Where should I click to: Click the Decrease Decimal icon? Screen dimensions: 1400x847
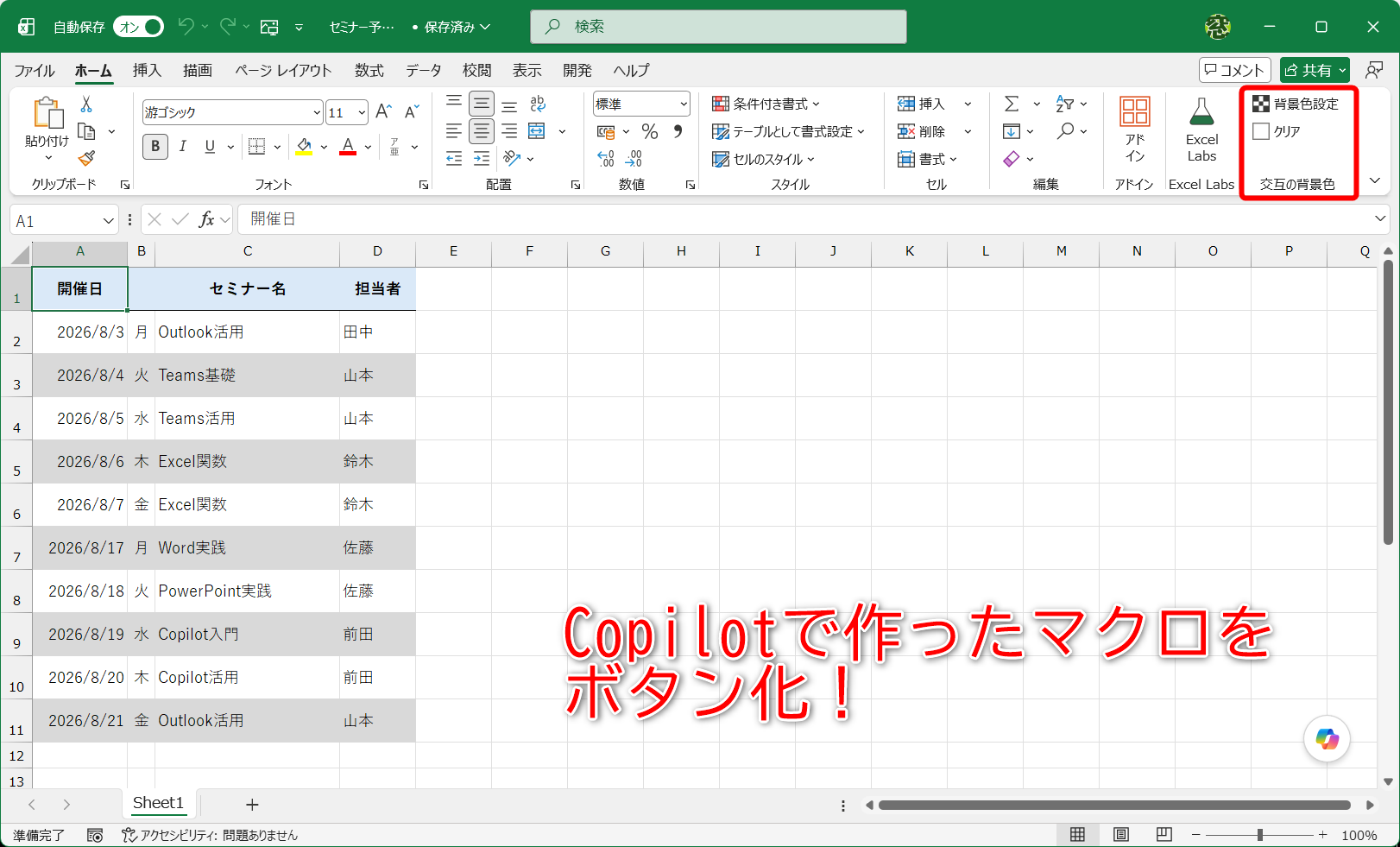point(634,158)
